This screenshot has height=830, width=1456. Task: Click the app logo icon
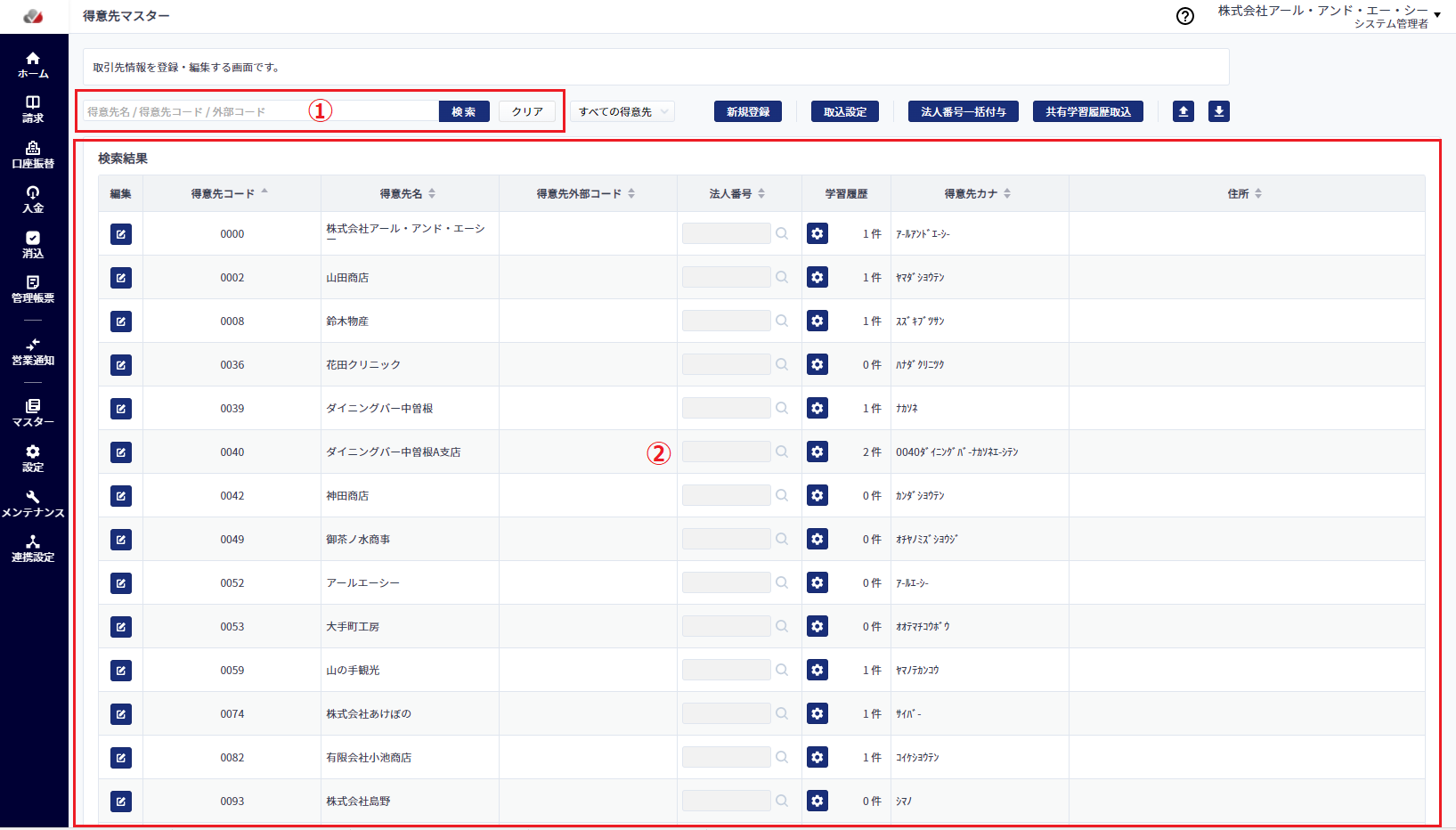[x=33, y=16]
